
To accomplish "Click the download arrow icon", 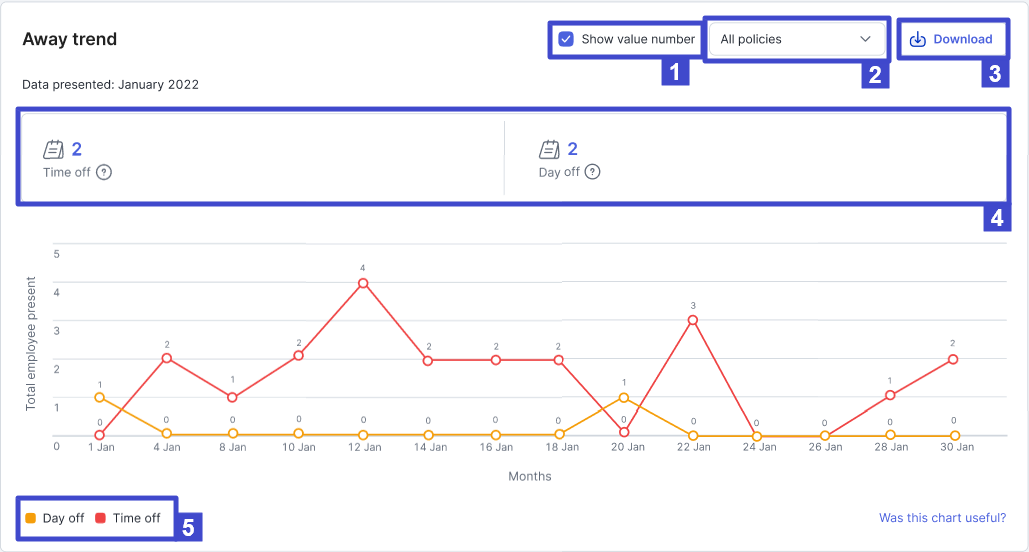I will 918,39.
